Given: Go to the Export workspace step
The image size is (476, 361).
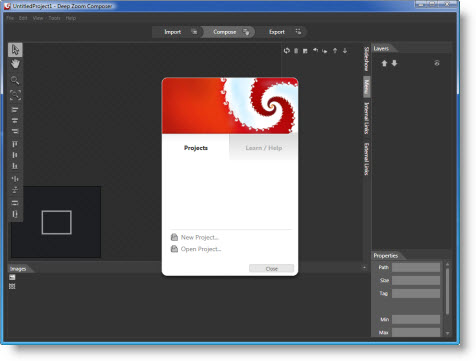Looking at the screenshot, I should point(282,32).
